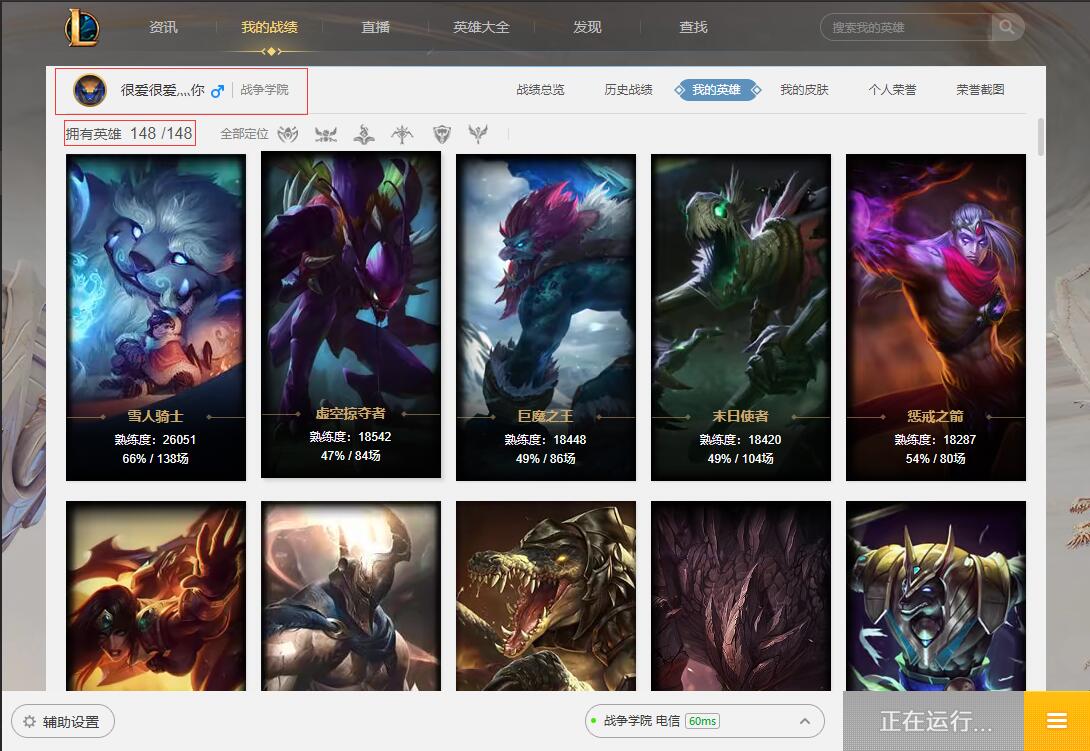Open the 辅助设置 button
Screen dimensions: 1090x751
tap(63, 722)
